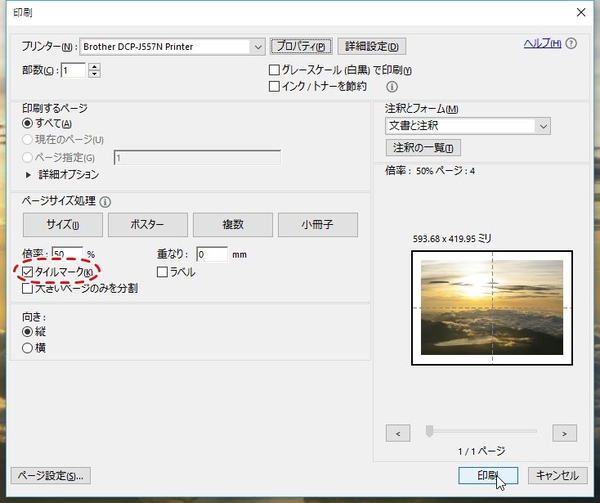The image size is (600, 503).
Task: Go to next preview page with > button
Action: (564, 433)
